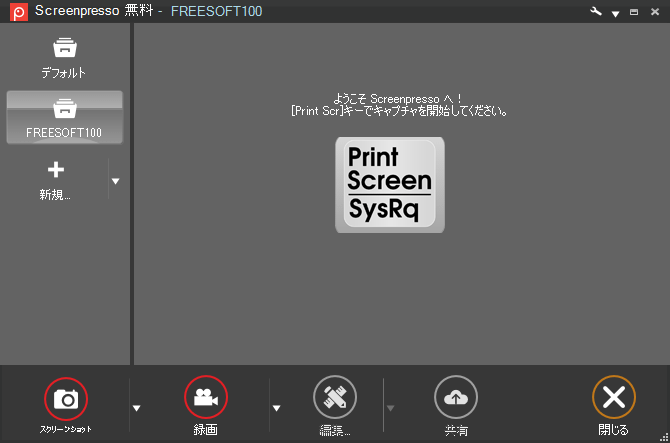
Task: Open the screenshot options dropdown arrow
Action: (x=136, y=408)
